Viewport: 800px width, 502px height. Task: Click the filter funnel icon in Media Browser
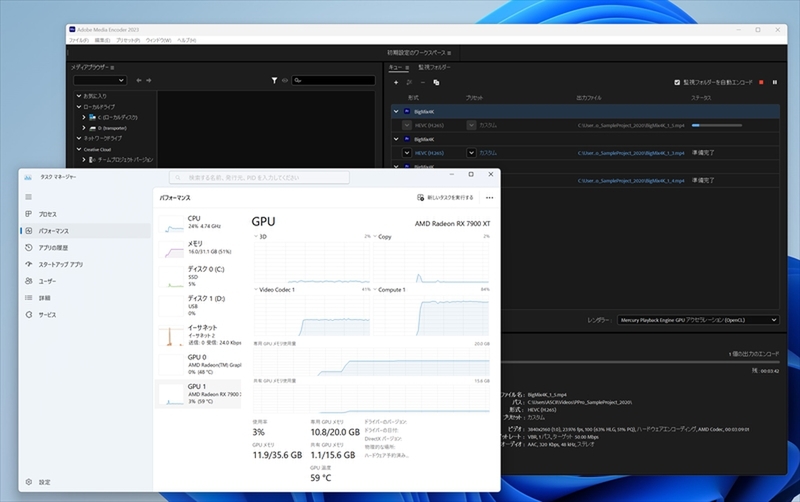(274, 80)
